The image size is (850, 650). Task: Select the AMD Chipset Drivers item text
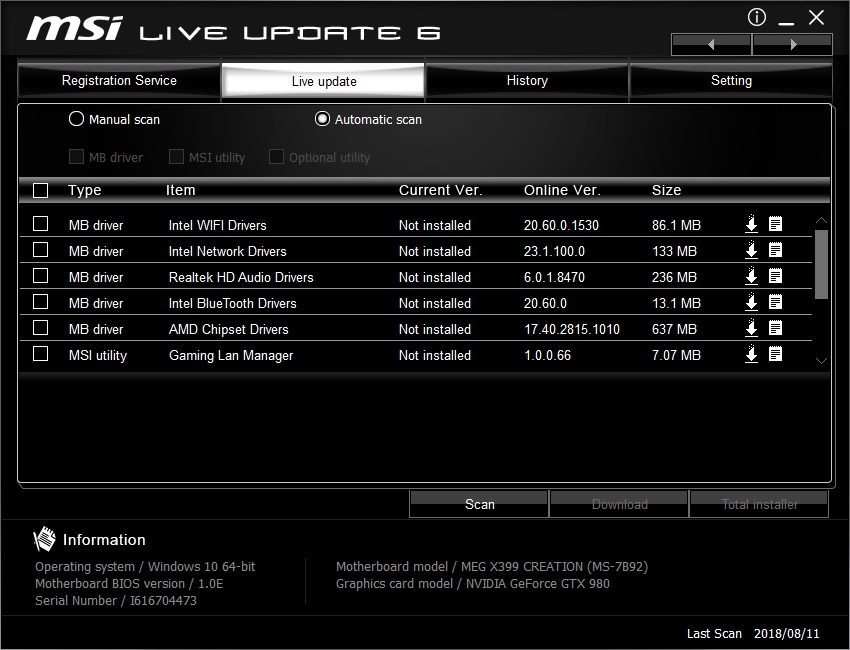(228, 329)
